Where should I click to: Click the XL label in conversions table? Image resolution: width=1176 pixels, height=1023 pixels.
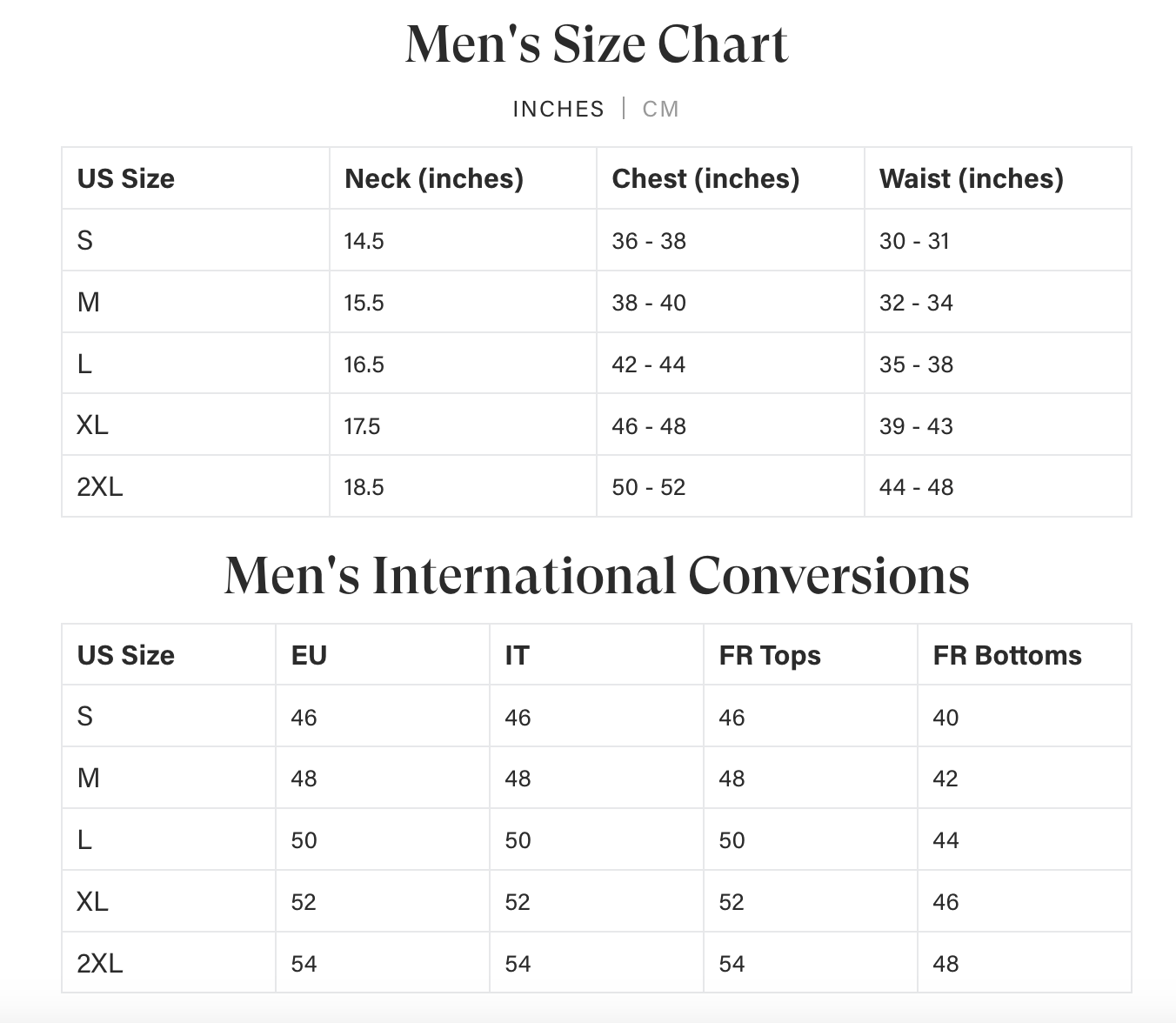pyautogui.click(x=92, y=901)
